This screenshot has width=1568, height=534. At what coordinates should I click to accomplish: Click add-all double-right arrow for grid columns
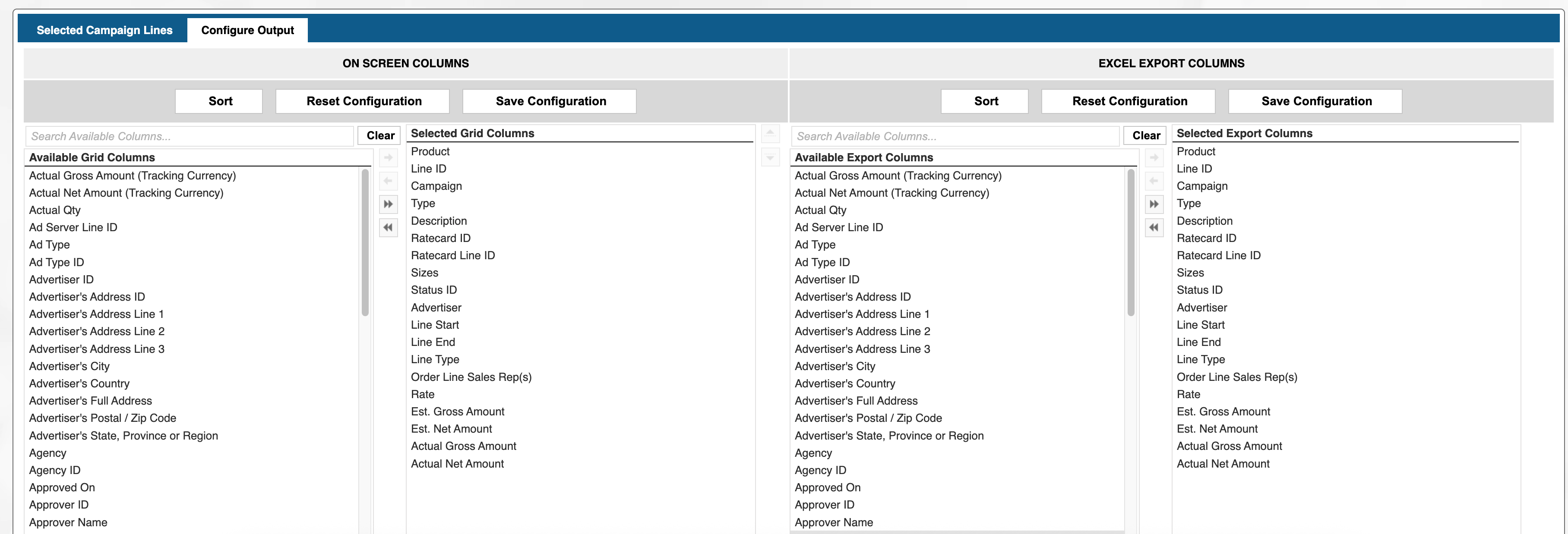coord(389,204)
